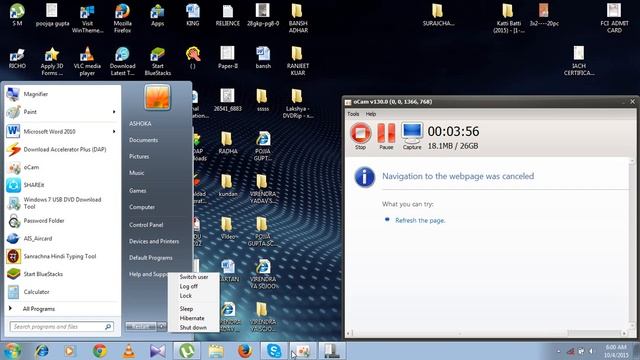Pause the oCam recording
The image size is (640, 360).
coord(386,136)
